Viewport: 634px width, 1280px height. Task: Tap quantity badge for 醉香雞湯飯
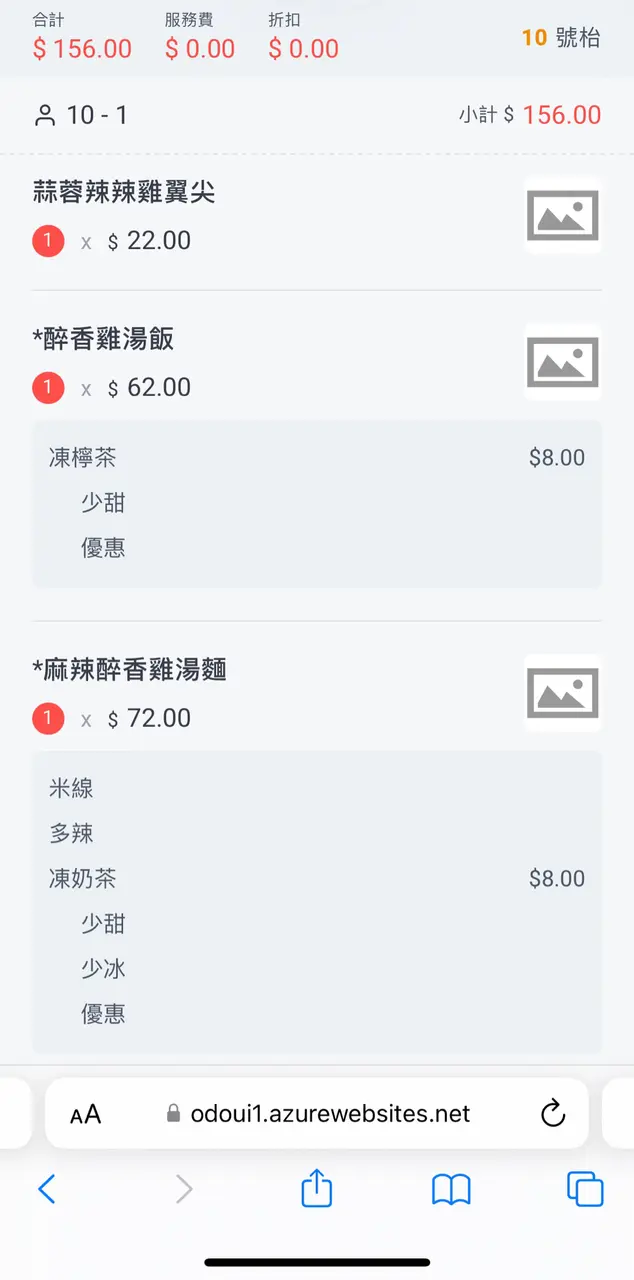click(x=48, y=388)
